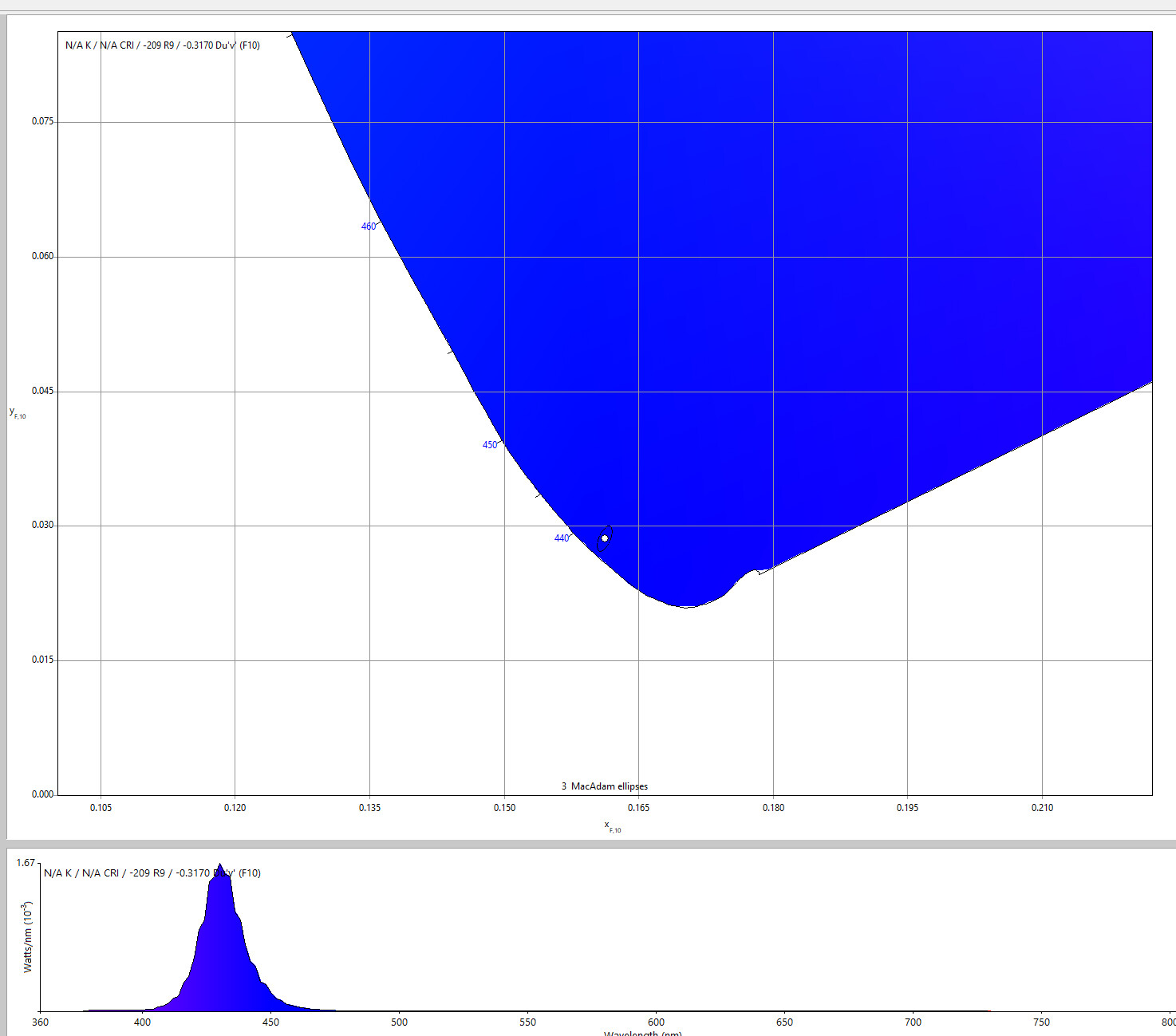Click the 460 nm spectral locus label
Screen dimensions: 1176x1036
tap(368, 227)
